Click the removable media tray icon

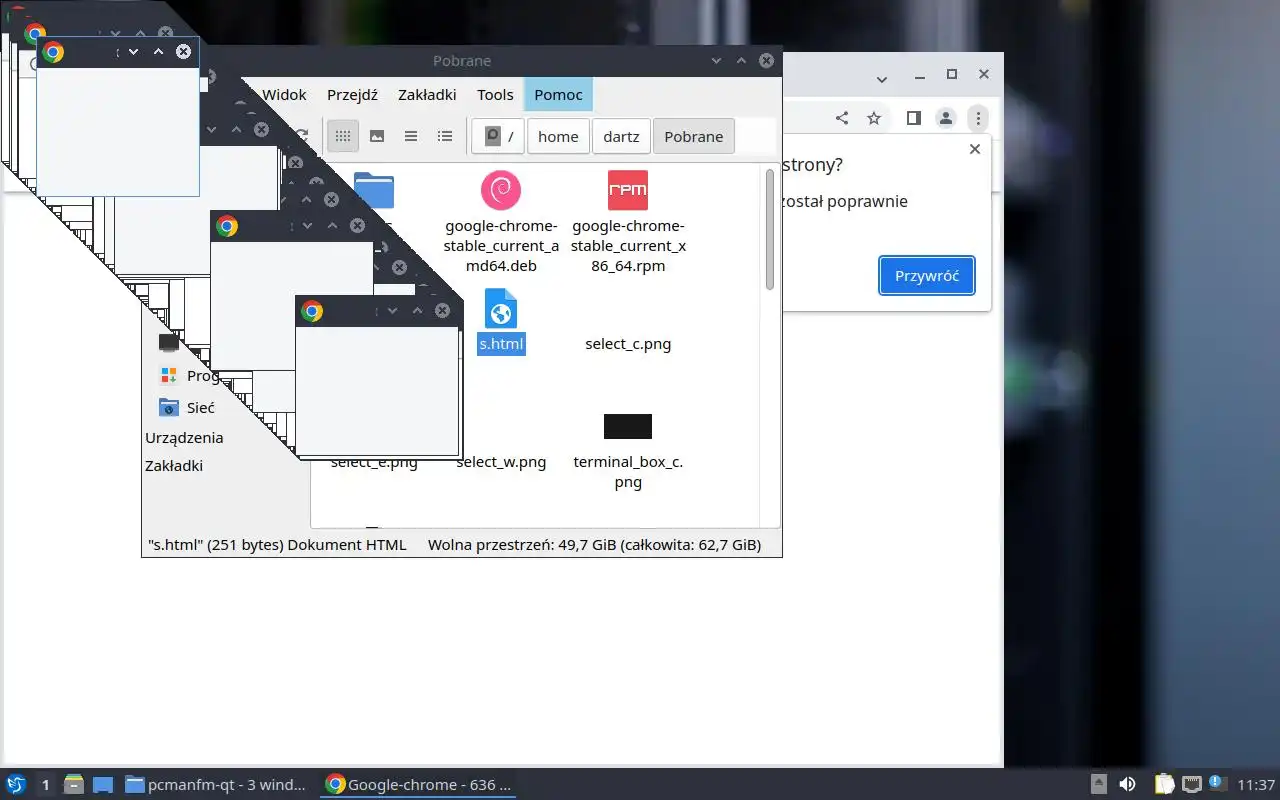(1098, 784)
